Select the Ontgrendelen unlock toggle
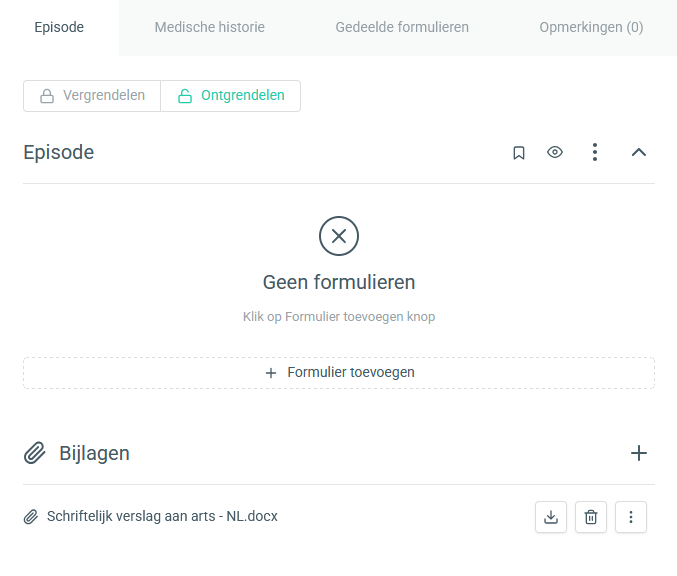Image resolution: width=677 pixels, height=576 pixels. coord(231,96)
